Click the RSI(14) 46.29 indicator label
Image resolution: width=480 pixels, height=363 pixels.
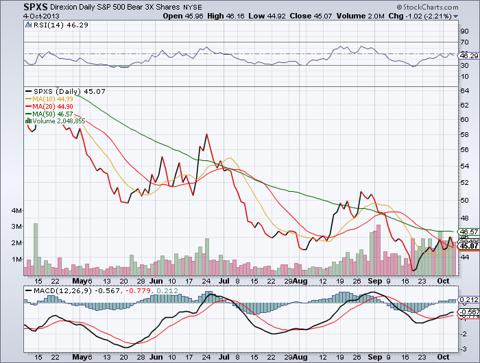point(60,25)
